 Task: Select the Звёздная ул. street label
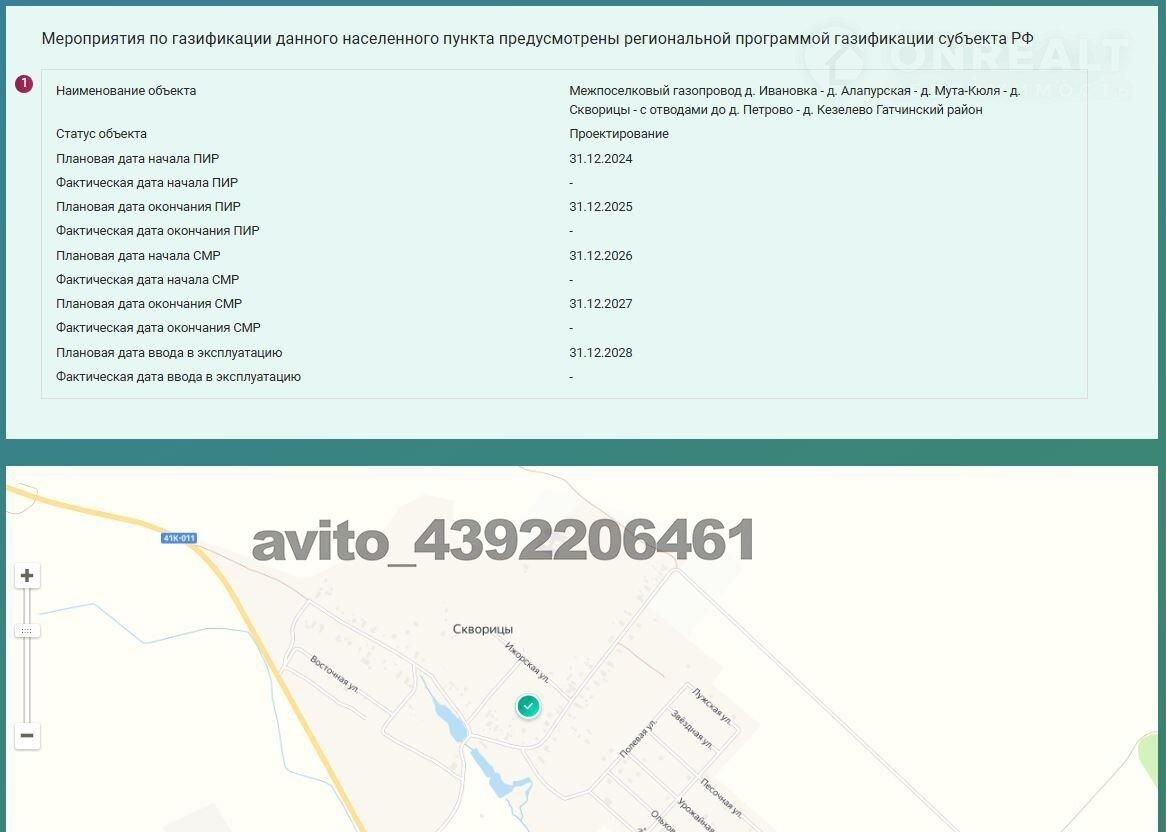click(692, 728)
